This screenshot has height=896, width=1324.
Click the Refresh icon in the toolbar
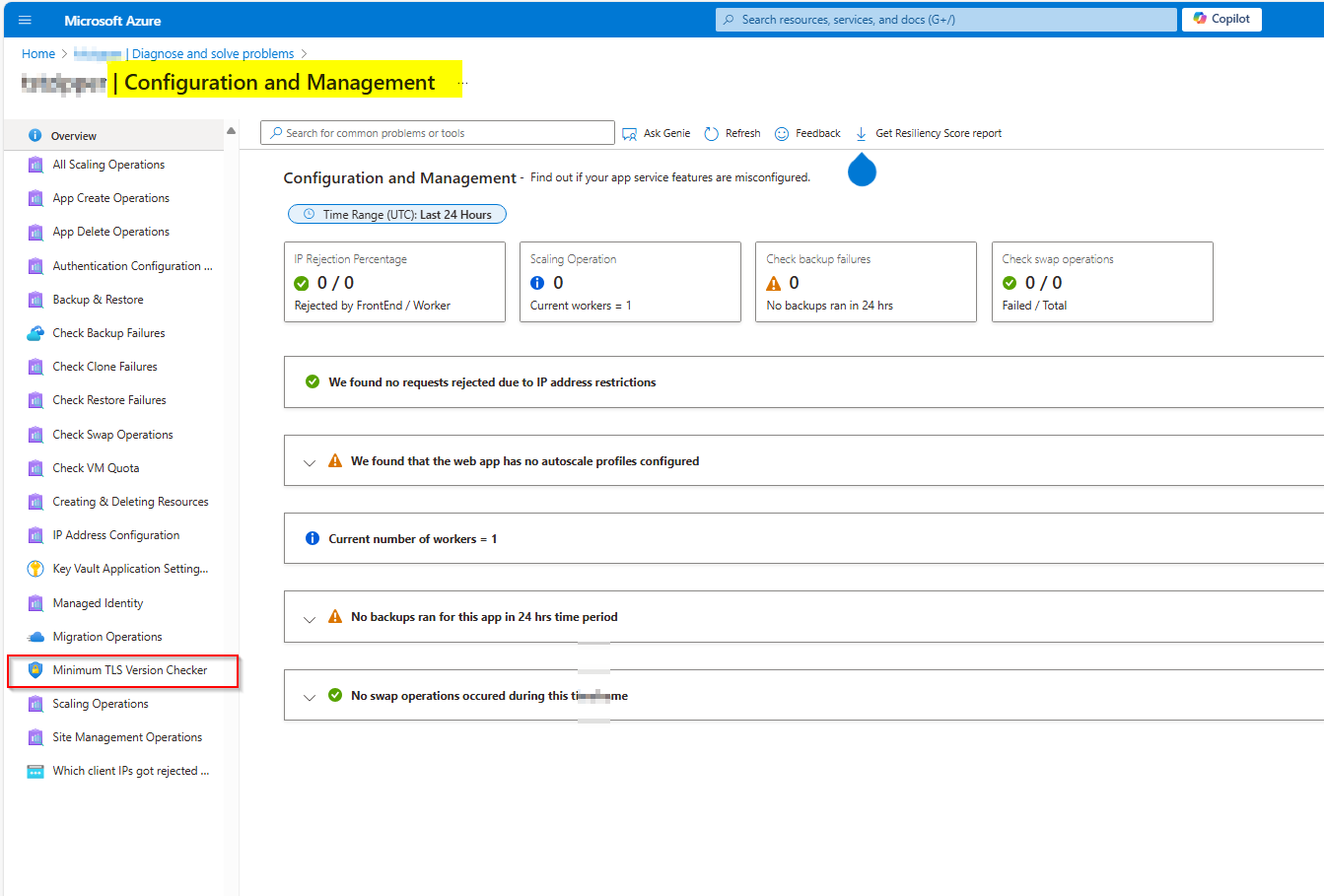711,133
